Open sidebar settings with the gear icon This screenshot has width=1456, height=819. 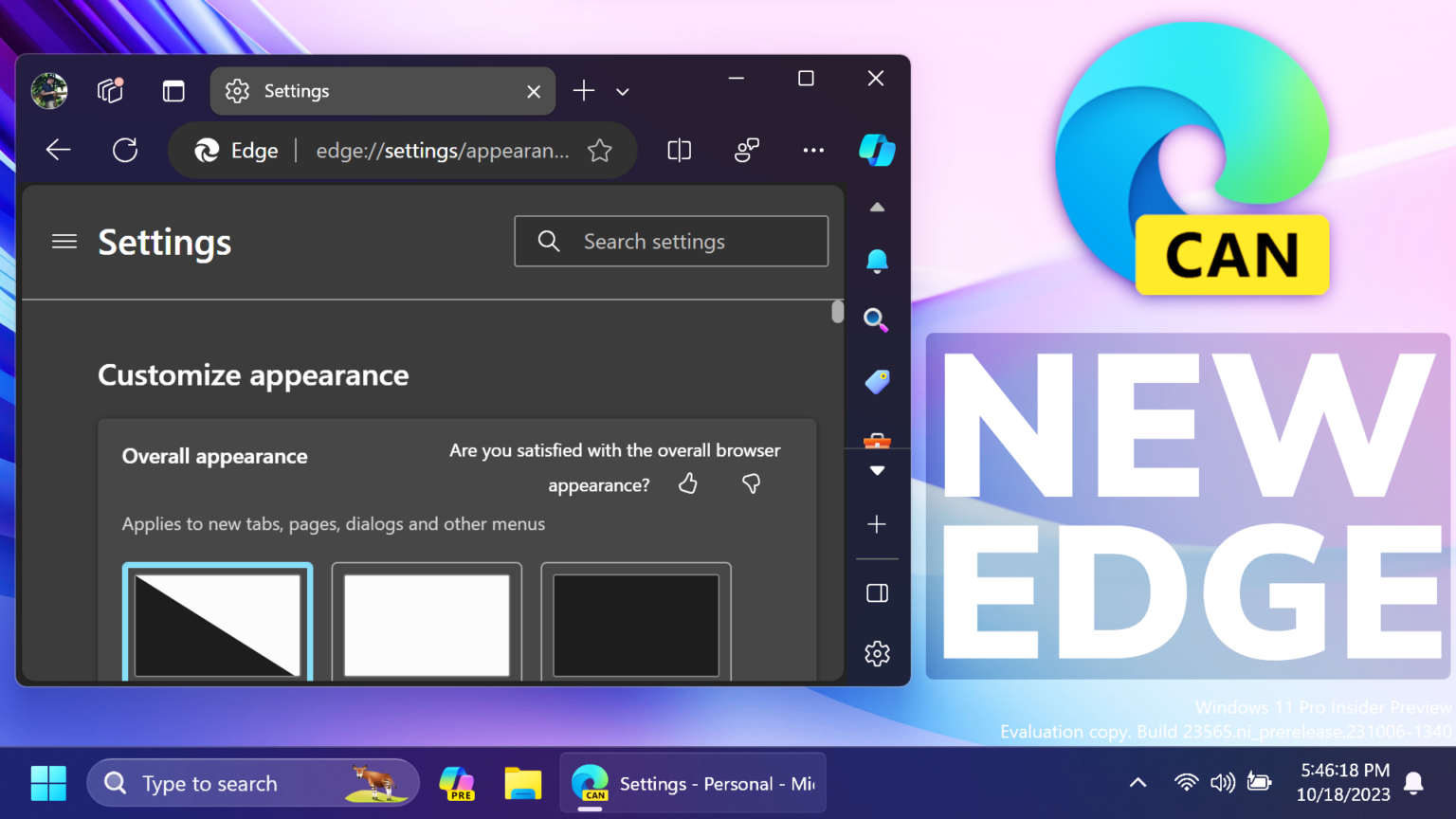tap(877, 653)
